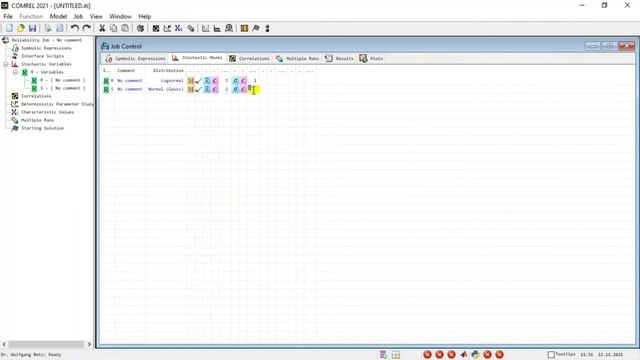Viewport: 640px width, 360px height.
Task: Click the blue sigma swatch on Lognormal row
Action: (236, 81)
